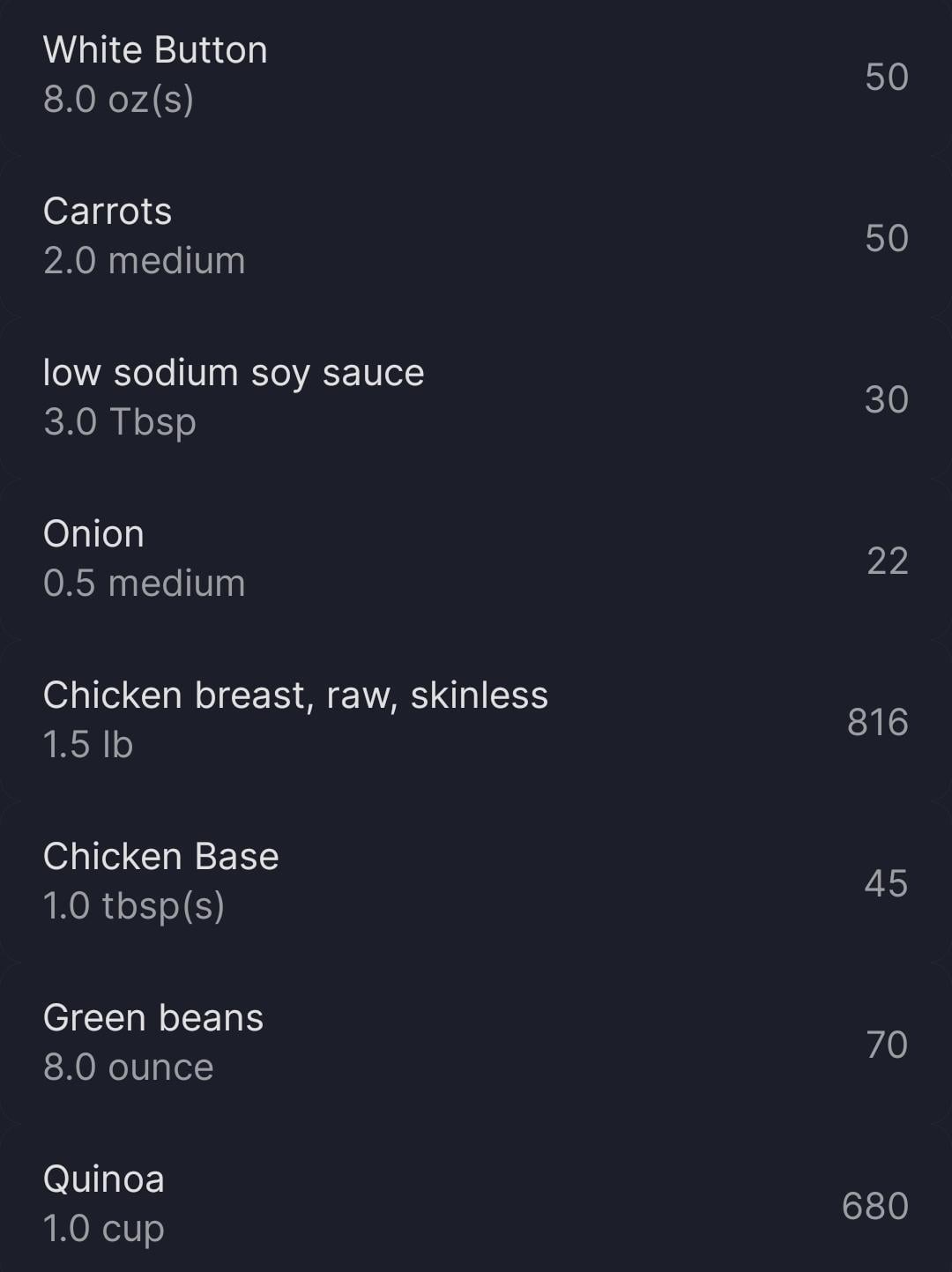Image resolution: width=952 pixels, height=1272 pixels.
Task: Tap the 680 calorie count
Action: [x=874, y=1206]
